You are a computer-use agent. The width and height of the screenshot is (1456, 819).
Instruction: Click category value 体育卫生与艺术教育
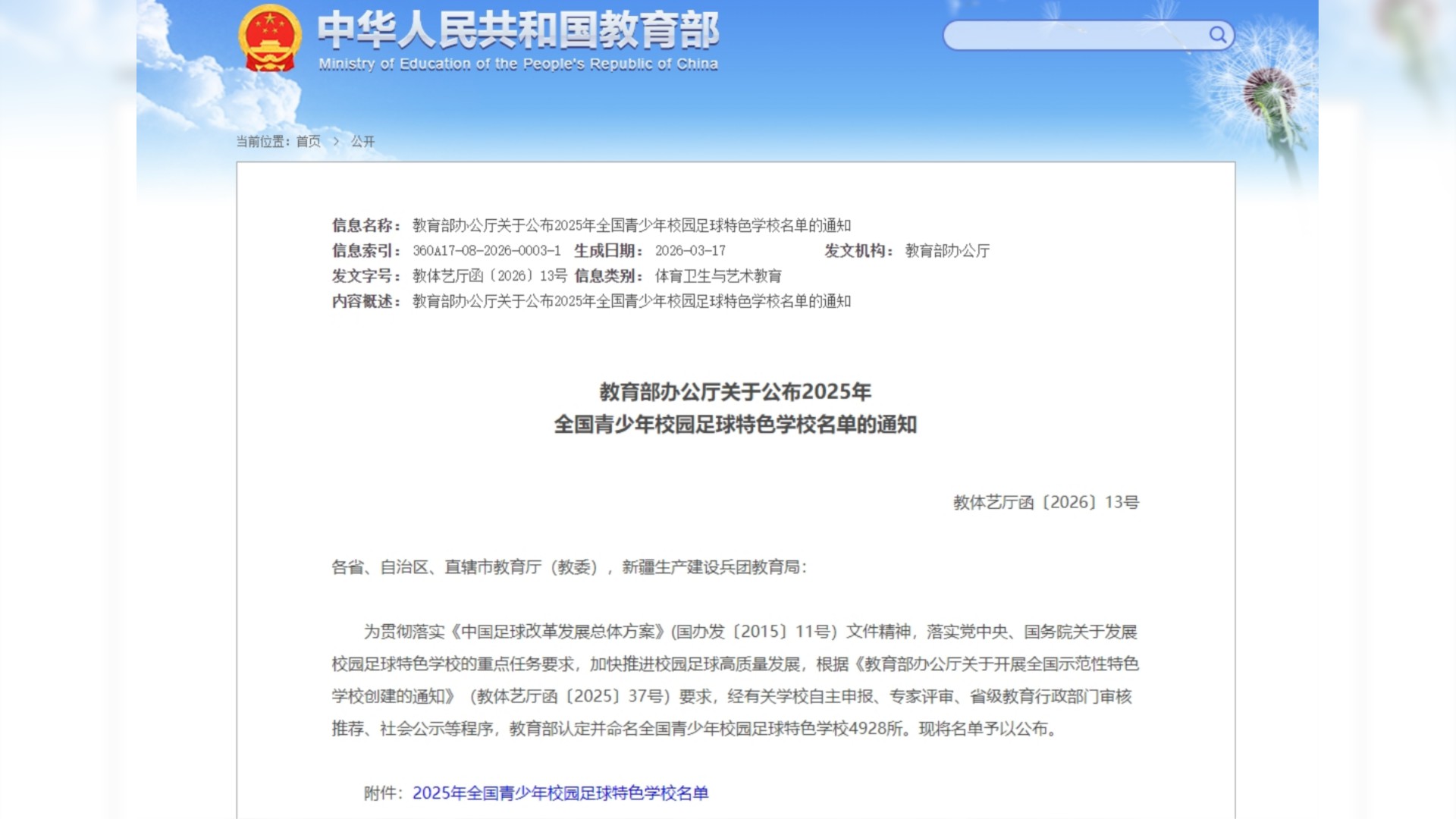[717, 276]
